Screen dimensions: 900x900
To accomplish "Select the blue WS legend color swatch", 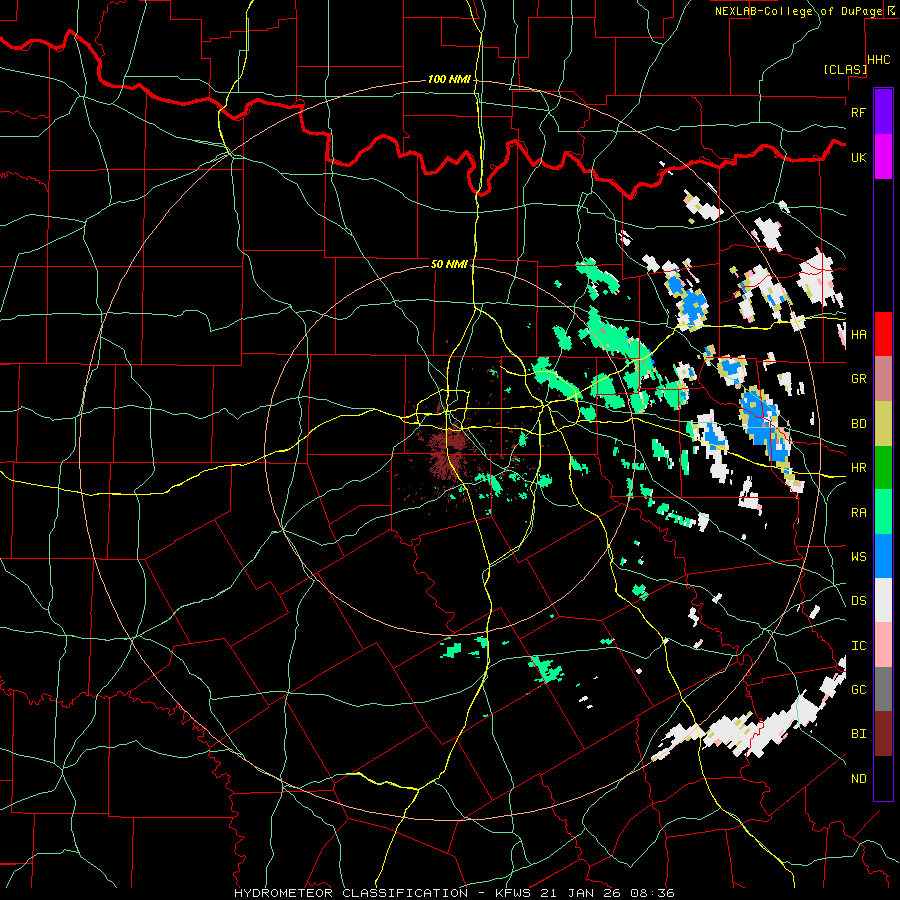I will coord(883,556).
